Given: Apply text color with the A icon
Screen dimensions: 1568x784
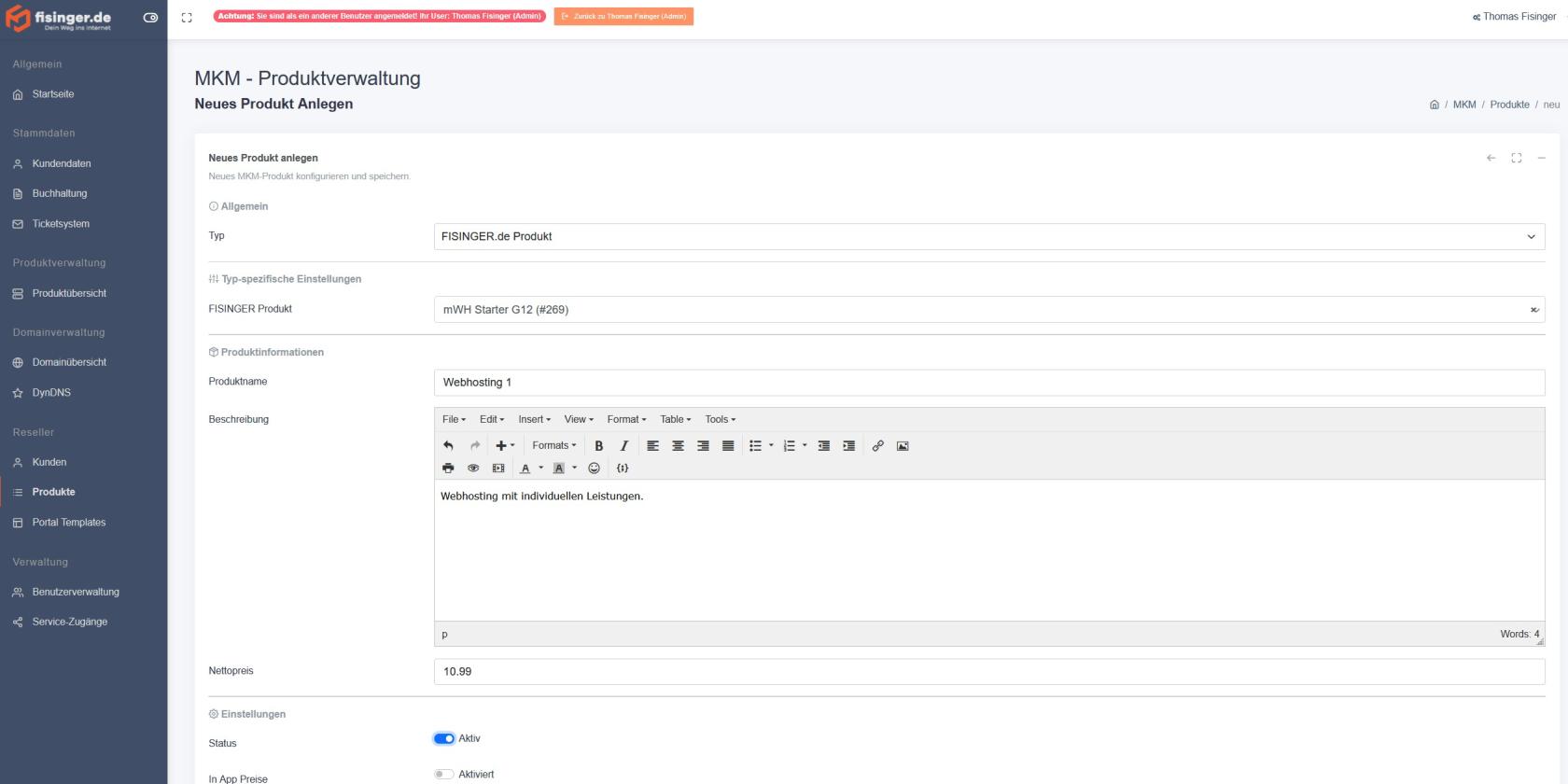Looking at the screenshot, I should coord(525,469).
